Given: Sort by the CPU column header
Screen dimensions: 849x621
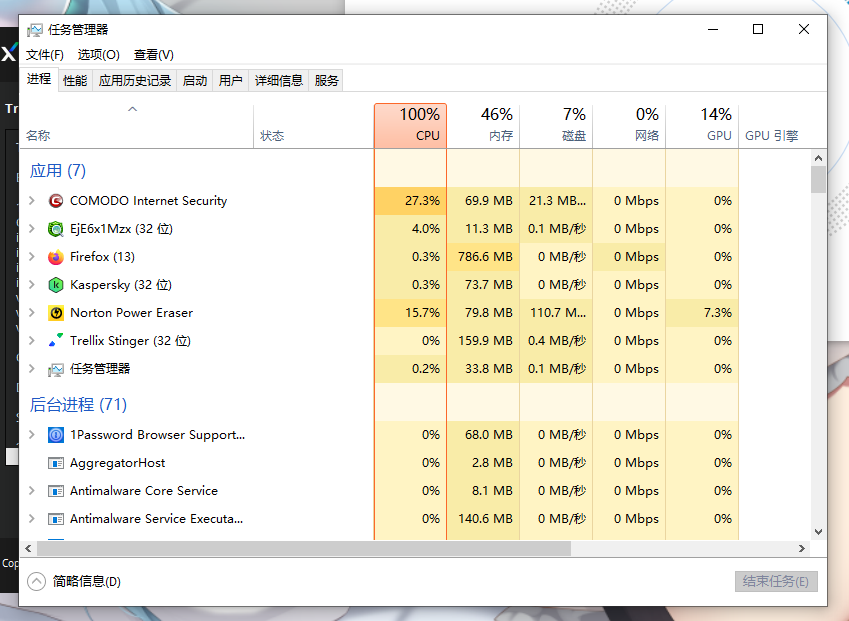Looking at the screenshot, I should (410, 126).
